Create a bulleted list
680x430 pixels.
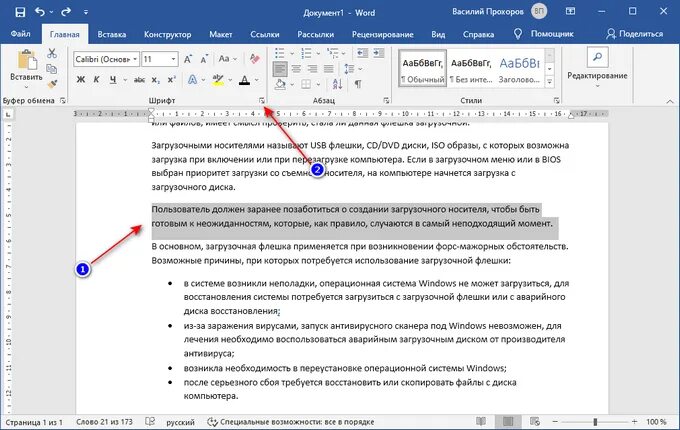click(280, 53)
